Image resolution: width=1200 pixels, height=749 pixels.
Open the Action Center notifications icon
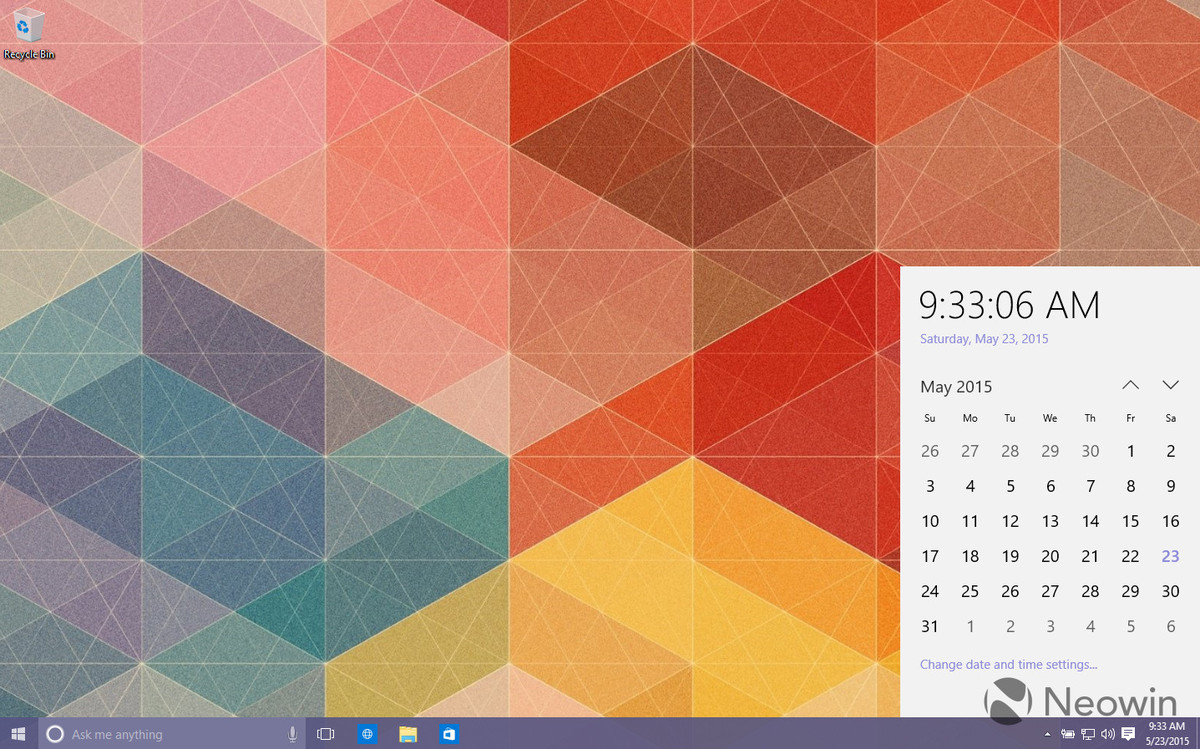(1128, 735)
